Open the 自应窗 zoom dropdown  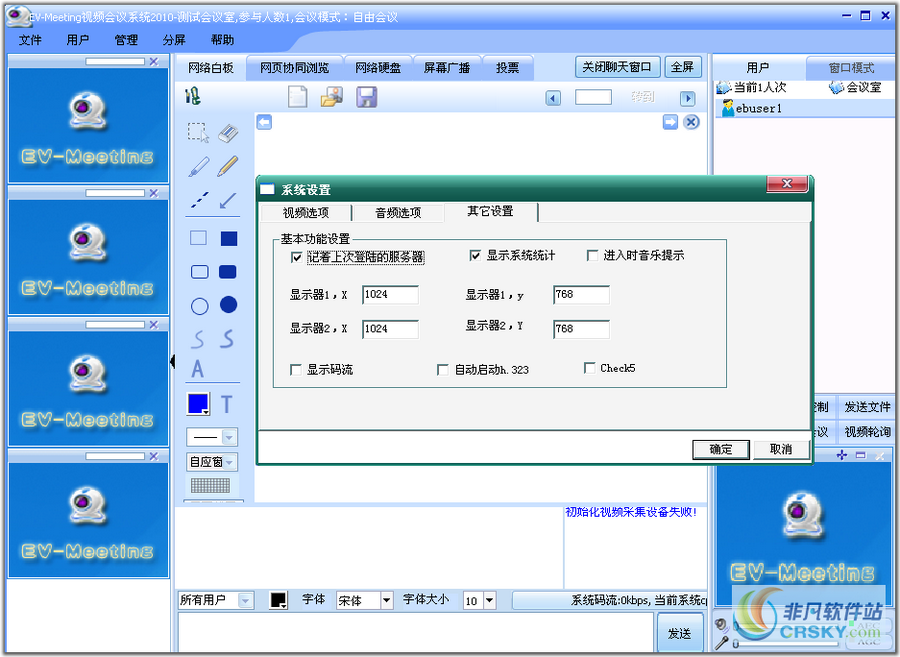coord(230,462)
